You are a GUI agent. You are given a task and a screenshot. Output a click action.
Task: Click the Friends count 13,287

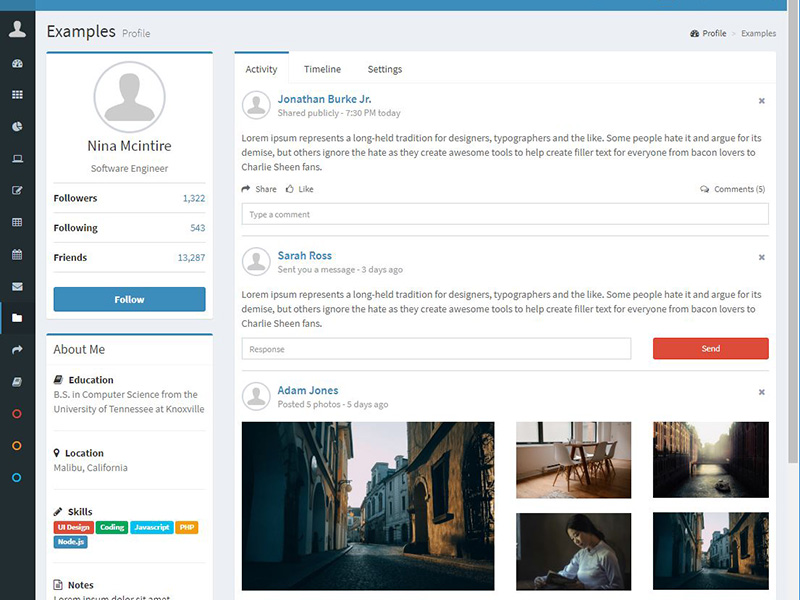pos(191,258)
